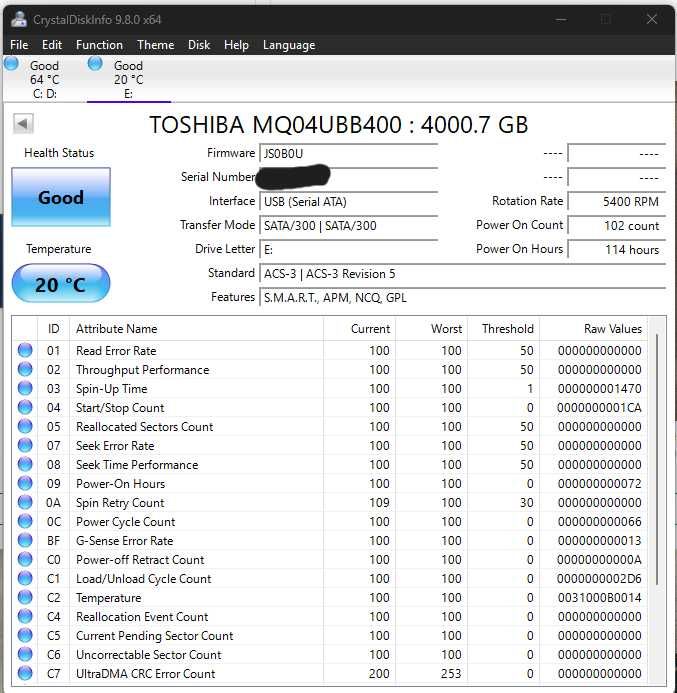Click the Good health status button

click(61, 197)
